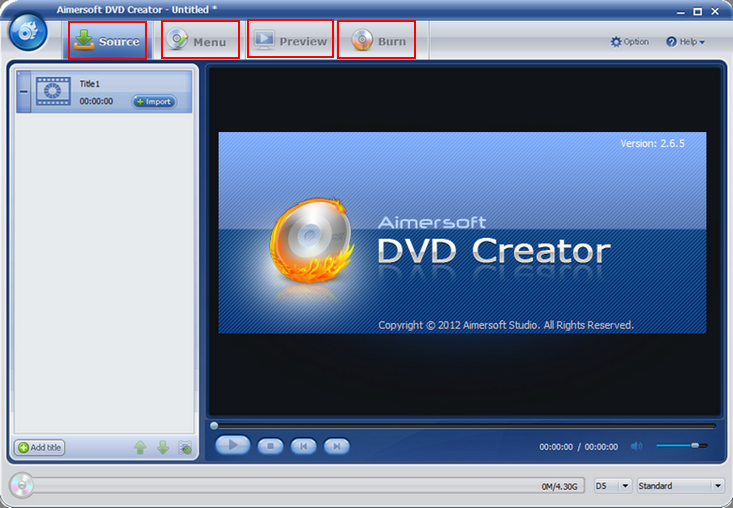Open the Option settings
The width and height of the screenshot is (733, 508).
pyautogui.click(x=630, y=42)
